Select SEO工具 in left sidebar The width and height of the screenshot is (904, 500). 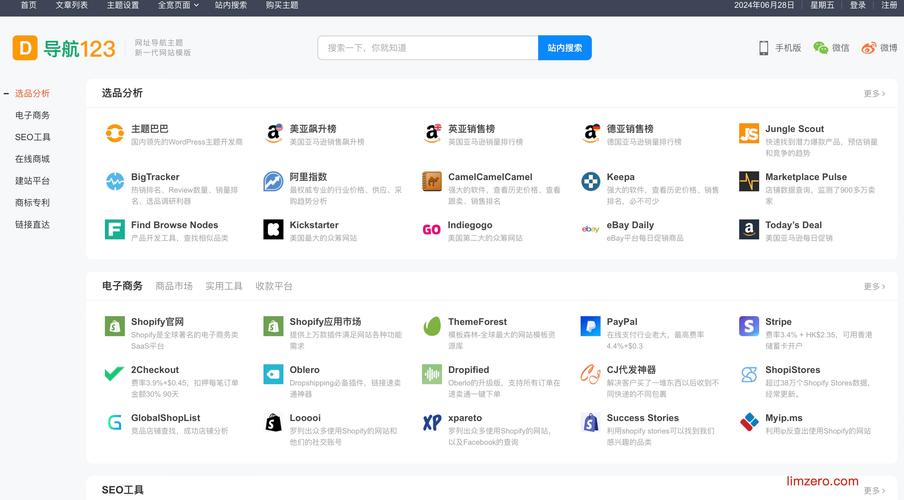(x=33, y=137)
